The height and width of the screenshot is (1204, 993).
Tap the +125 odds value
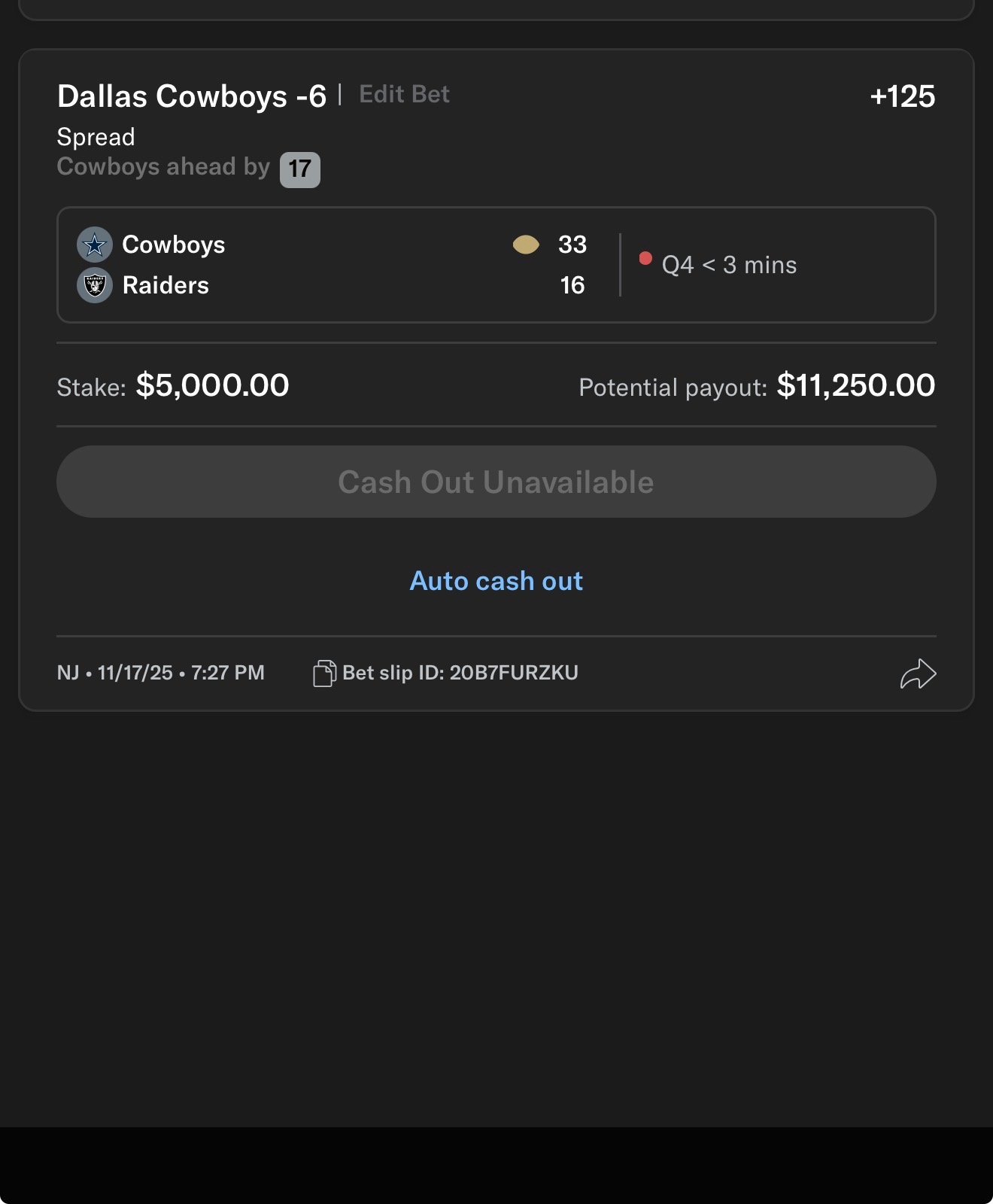click(x=902, y=96)
